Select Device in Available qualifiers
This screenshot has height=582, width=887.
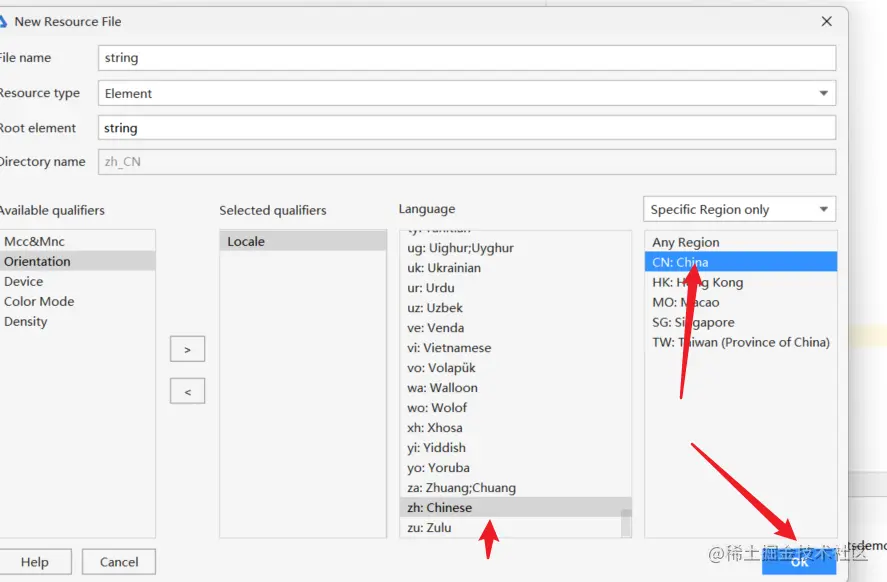[77, 281]
